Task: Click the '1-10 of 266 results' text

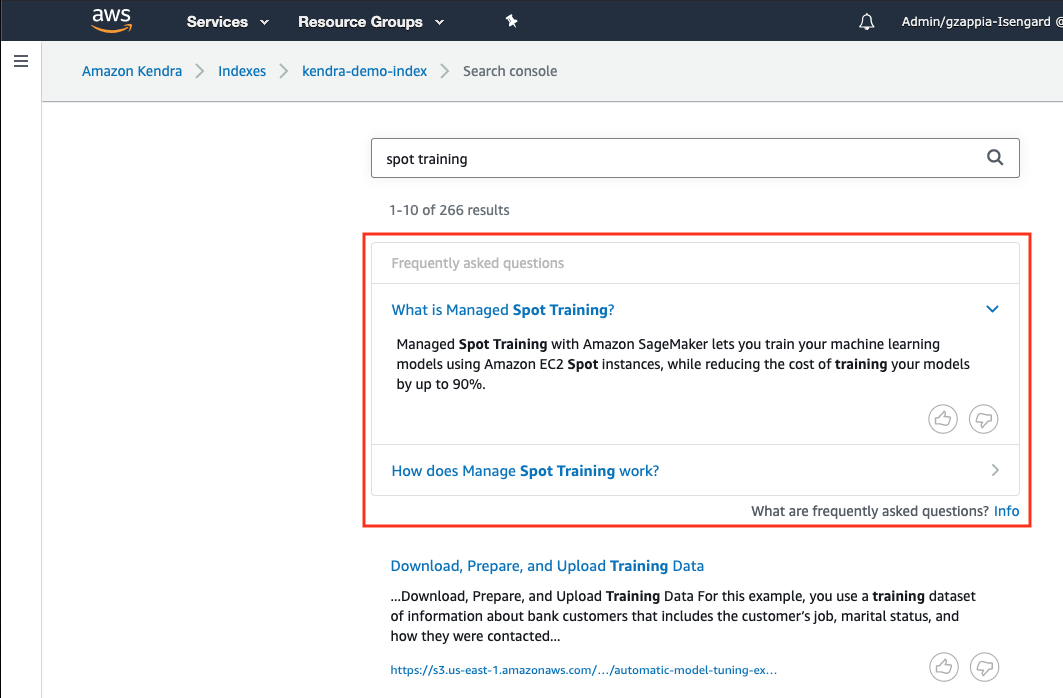Action: click(449, 210)
